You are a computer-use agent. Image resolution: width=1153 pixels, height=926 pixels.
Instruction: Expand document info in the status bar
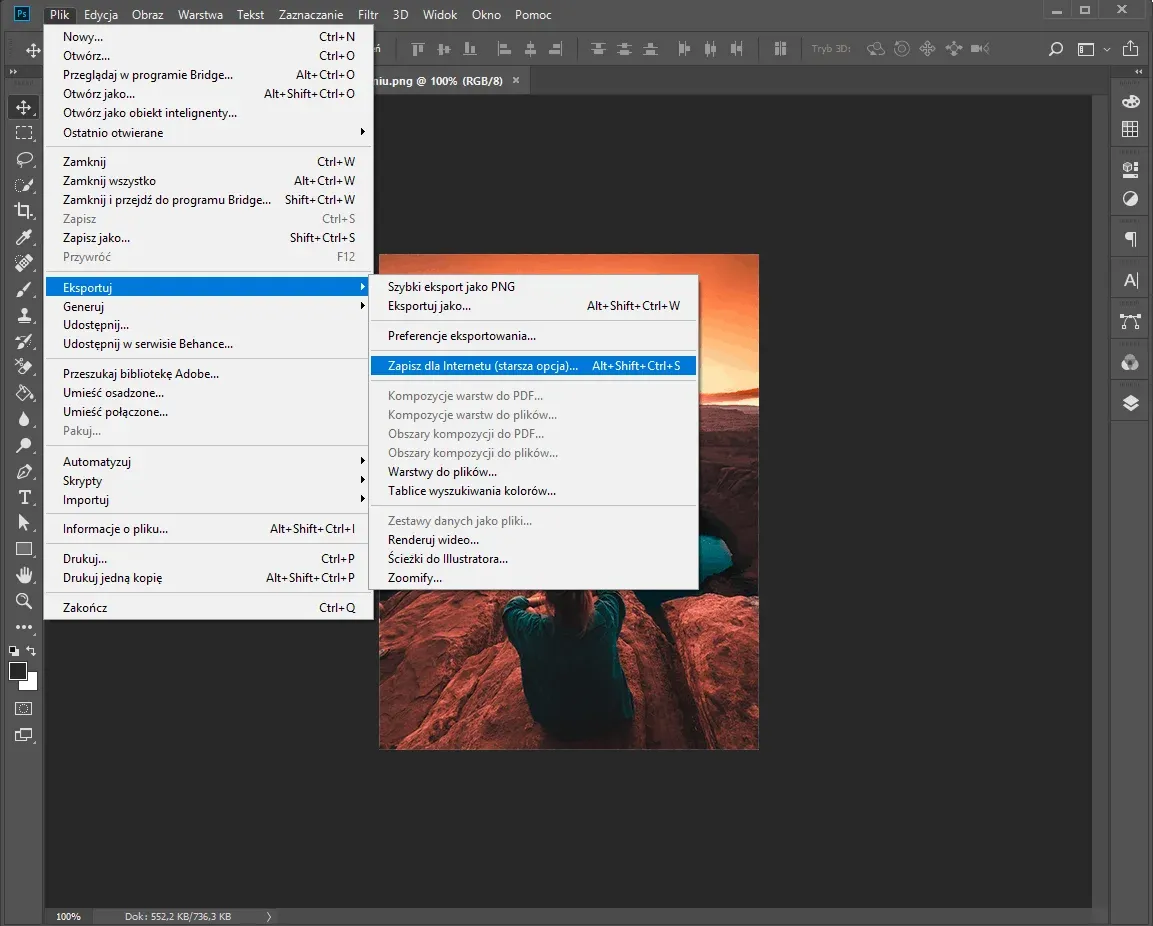coord(267,915)
